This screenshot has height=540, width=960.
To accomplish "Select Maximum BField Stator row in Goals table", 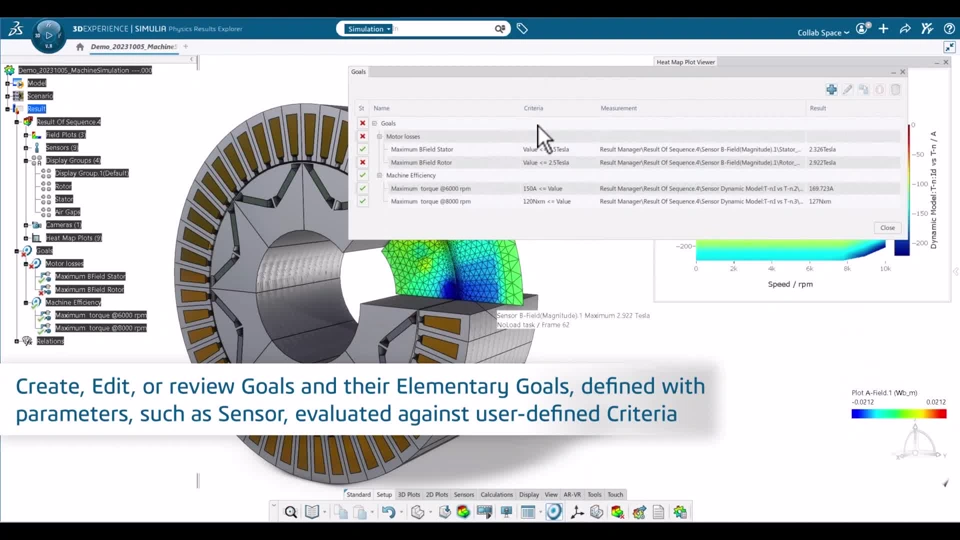I will coord(628,149).
